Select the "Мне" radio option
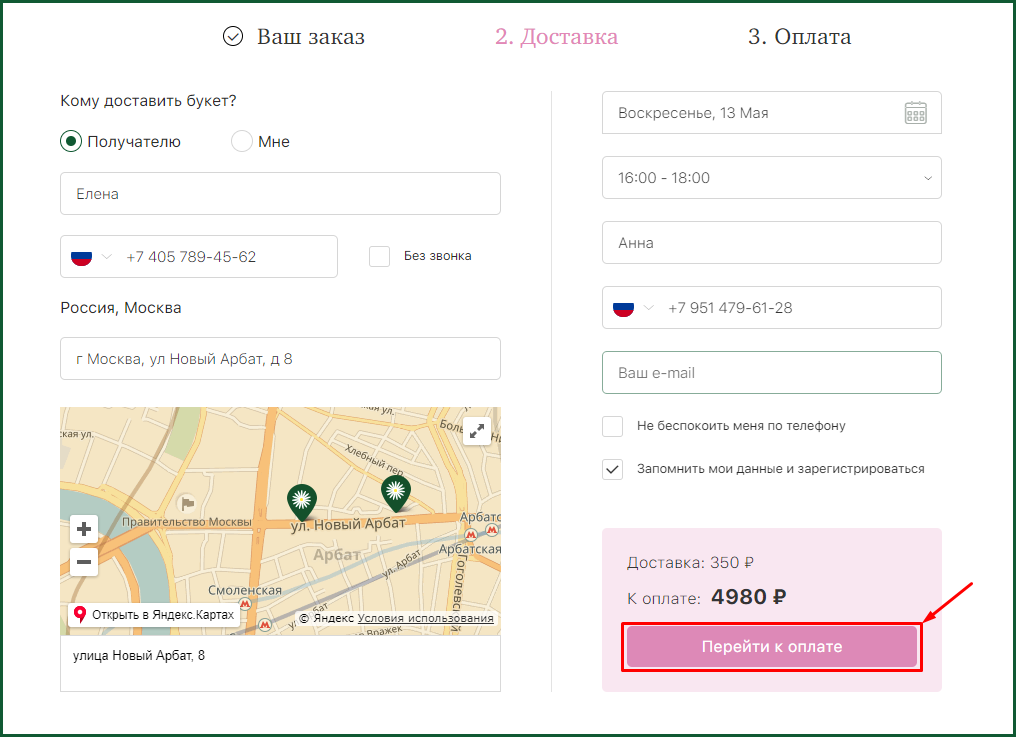 click(242, 142)
